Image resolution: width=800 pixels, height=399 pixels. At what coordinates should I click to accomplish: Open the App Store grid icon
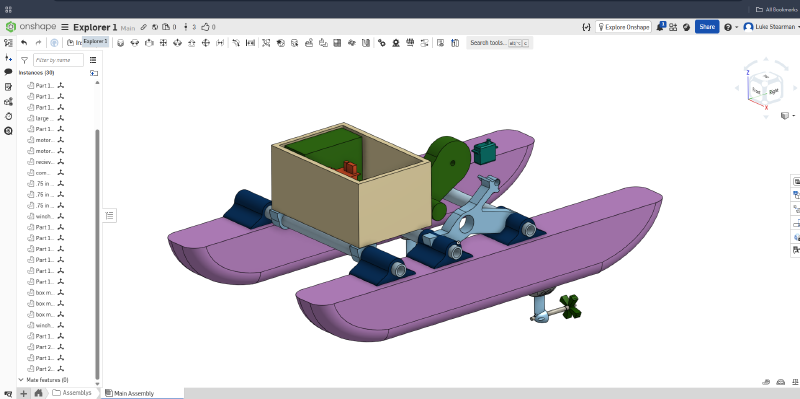click(673, 27)
